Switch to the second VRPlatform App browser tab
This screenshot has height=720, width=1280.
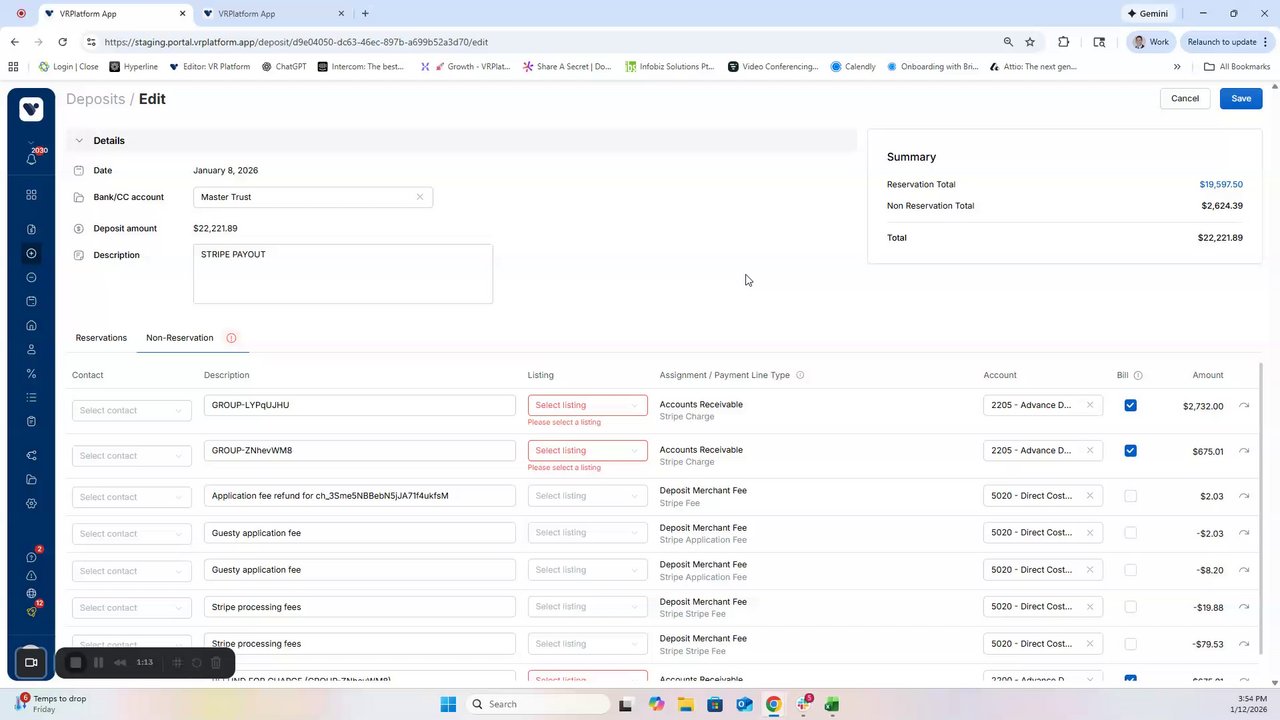click(273, 14)
